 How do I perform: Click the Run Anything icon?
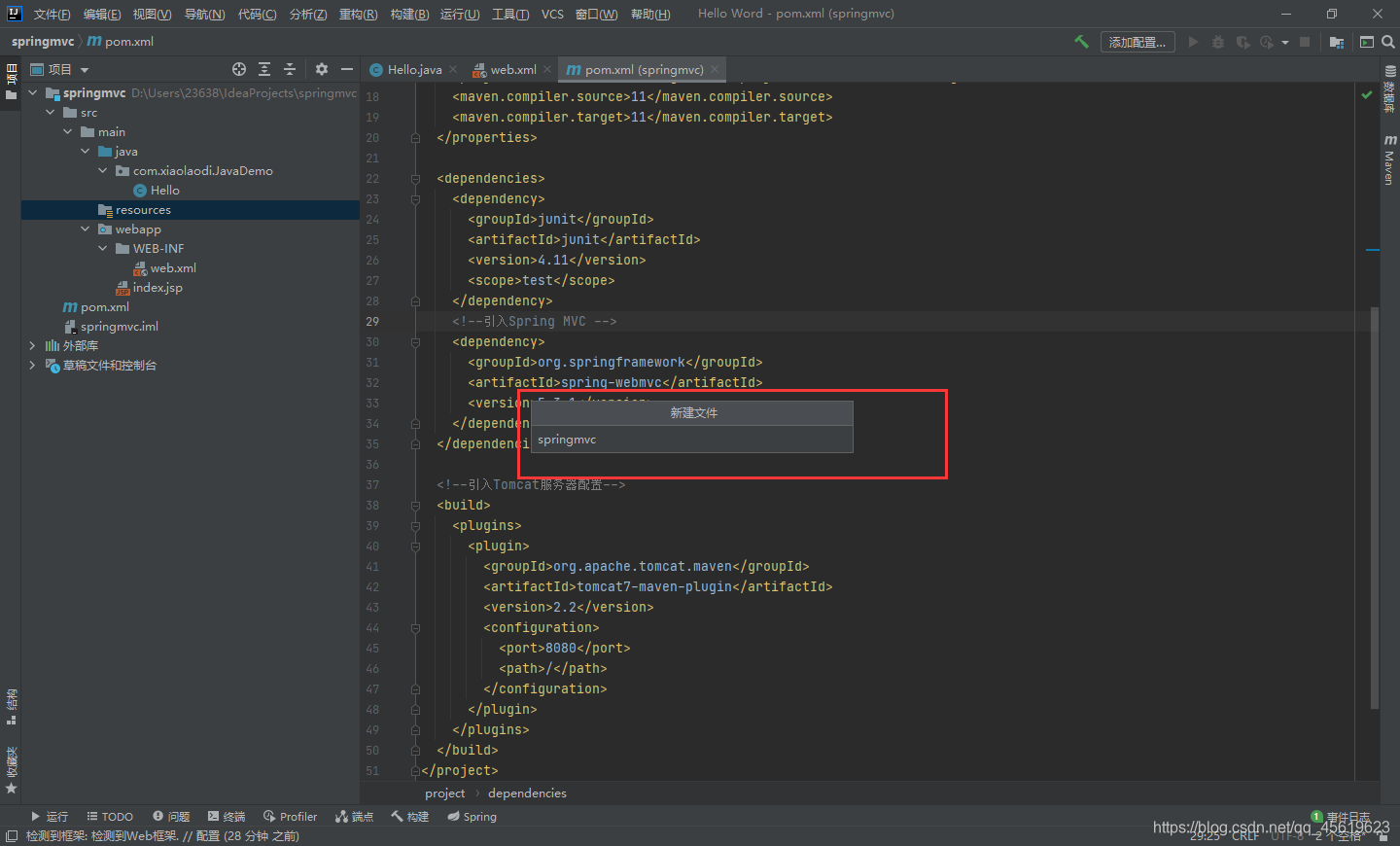(x=1367, y=42)
